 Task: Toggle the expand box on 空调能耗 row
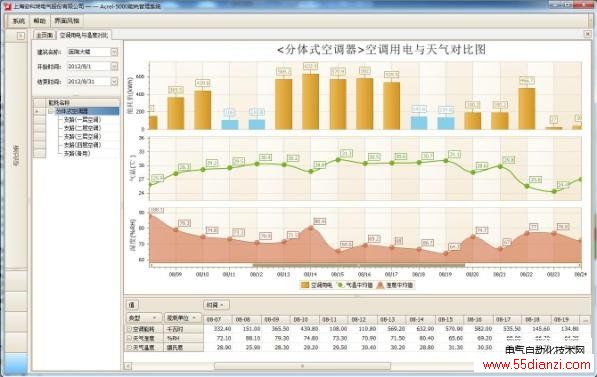(x=129, y=329)
